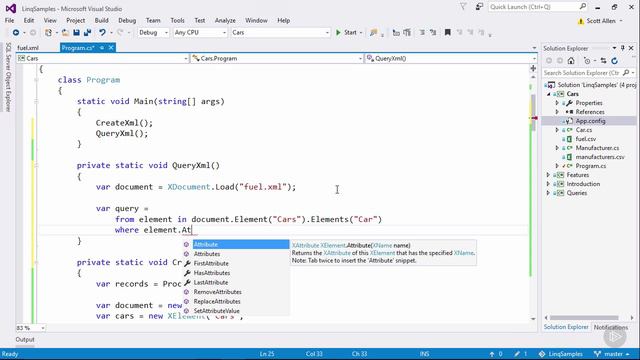Open the Solution Explorer window options dropdown

click(614, 48)
